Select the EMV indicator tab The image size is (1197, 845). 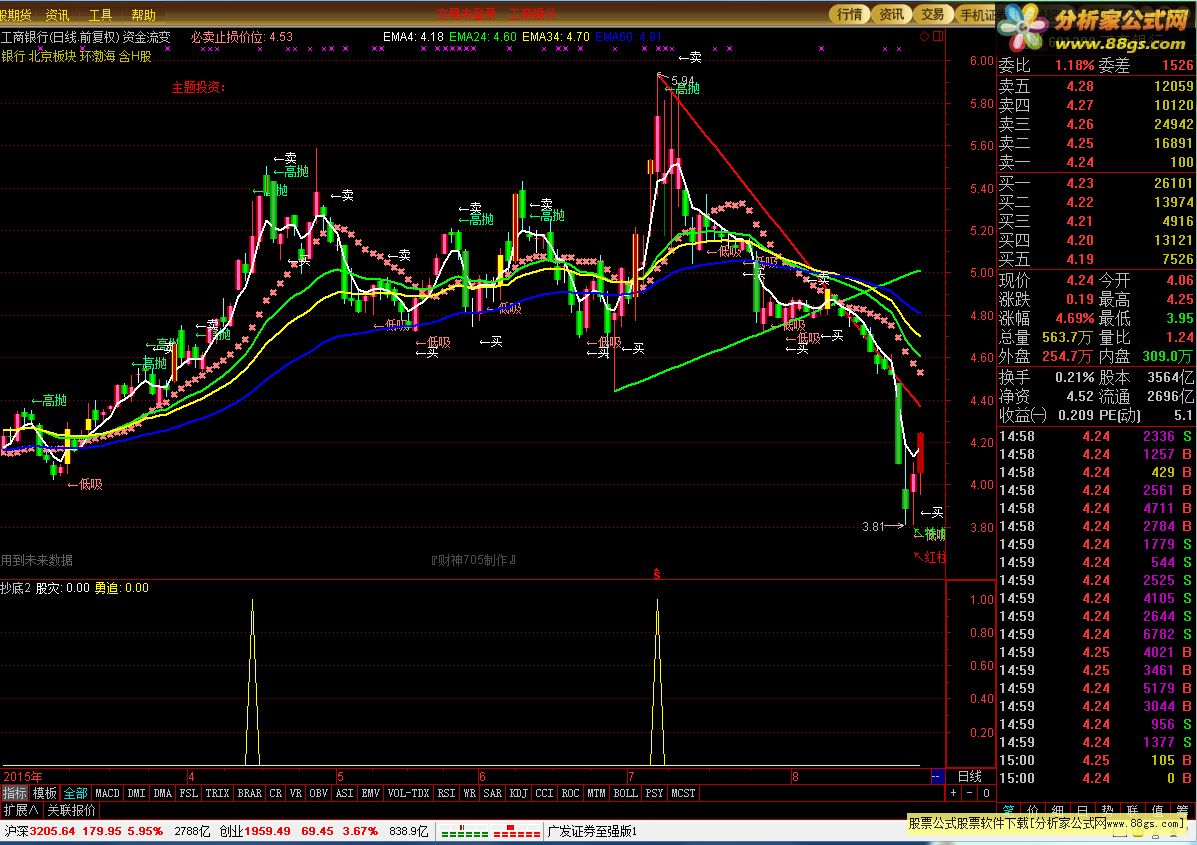[370, 793]
